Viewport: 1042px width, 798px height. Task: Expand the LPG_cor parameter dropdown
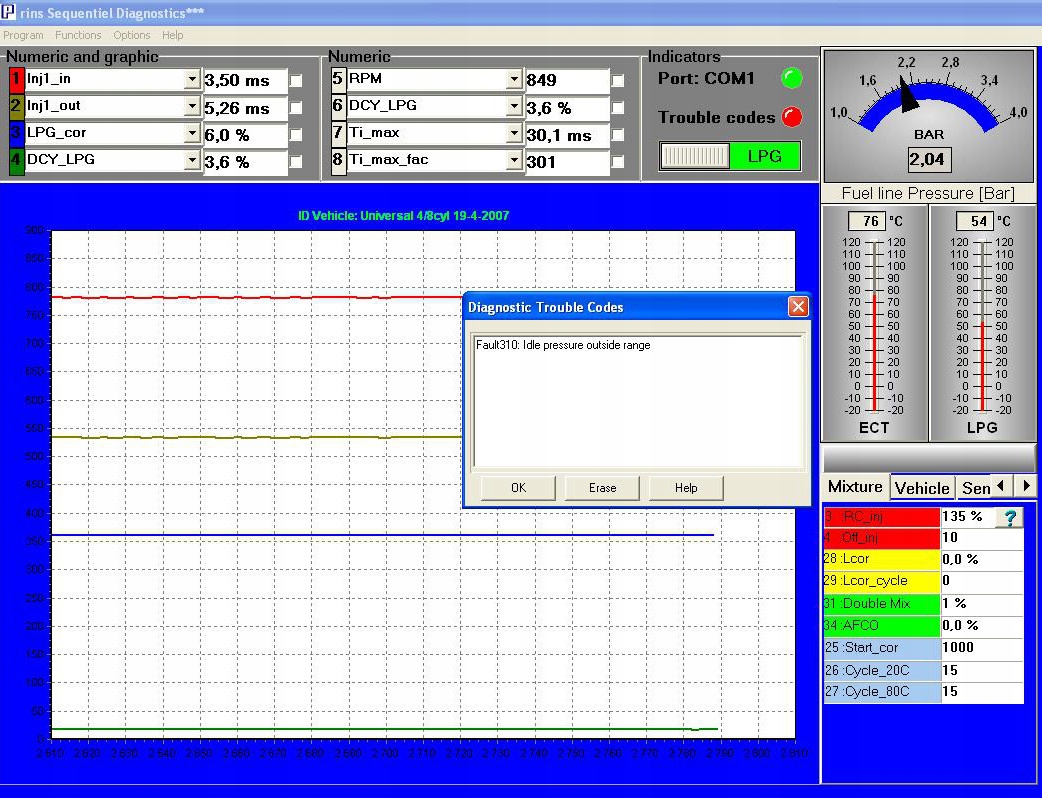192,134
